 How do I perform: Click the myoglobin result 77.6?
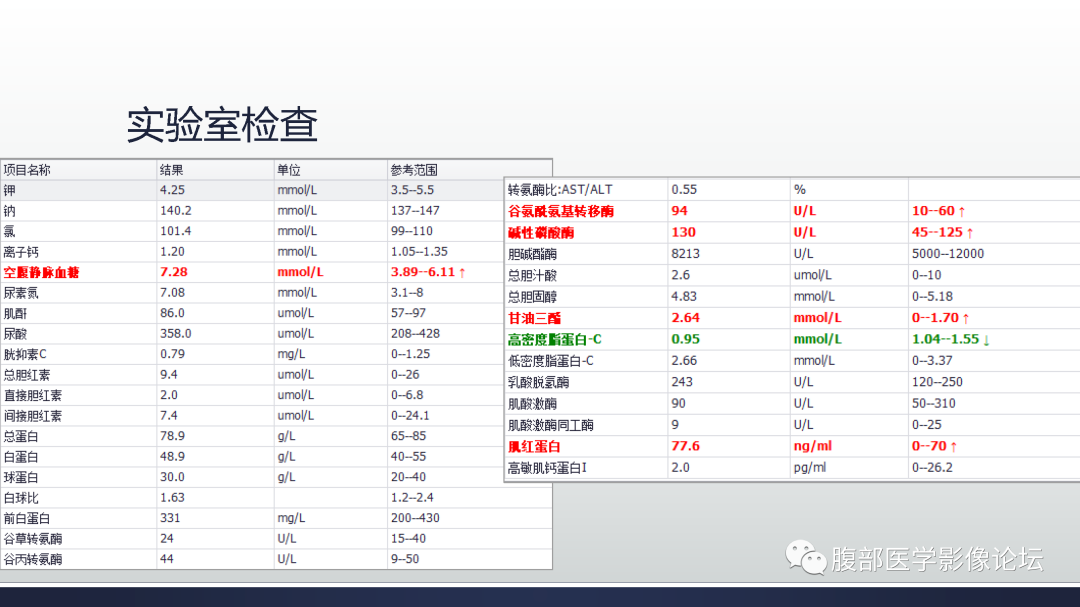coord(685,446)
